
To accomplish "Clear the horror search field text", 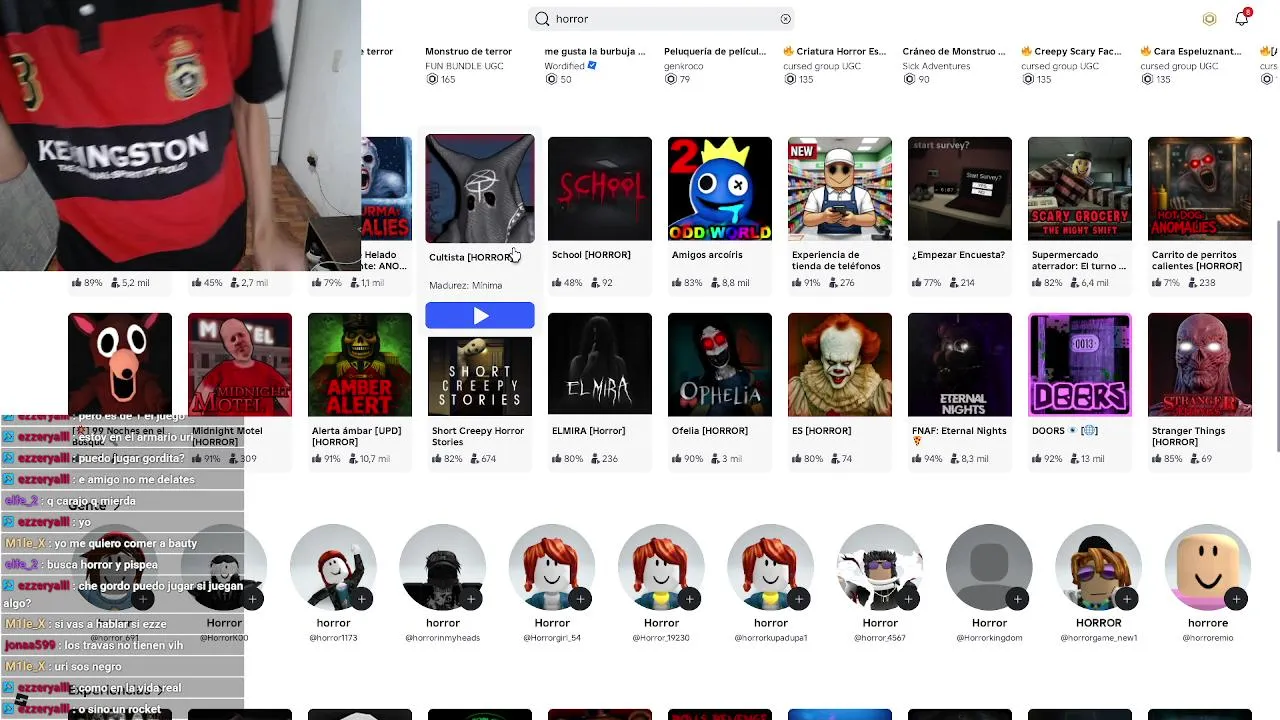I will click(x=785, y=19).
